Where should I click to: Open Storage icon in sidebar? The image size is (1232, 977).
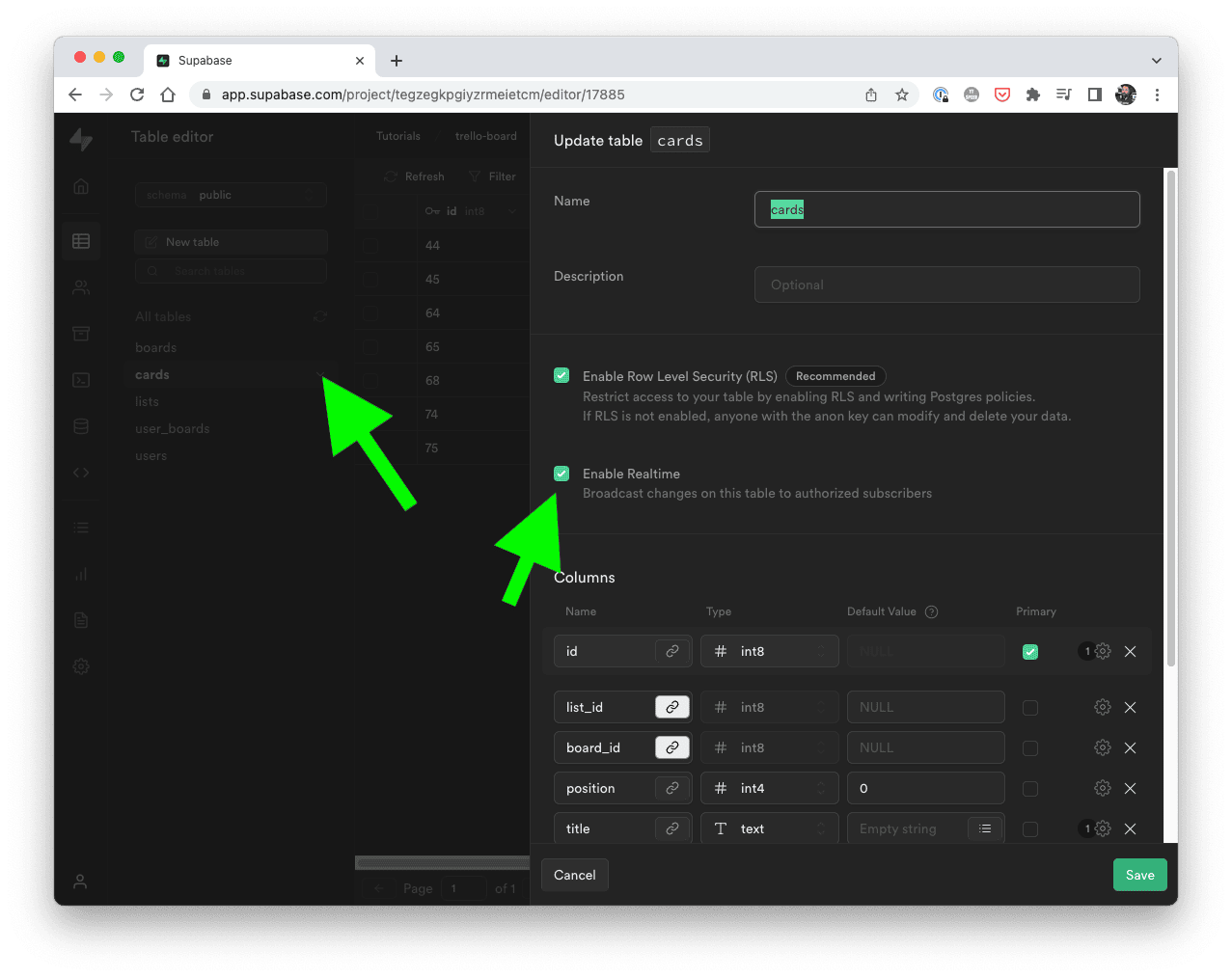click(x=81, y=334)
